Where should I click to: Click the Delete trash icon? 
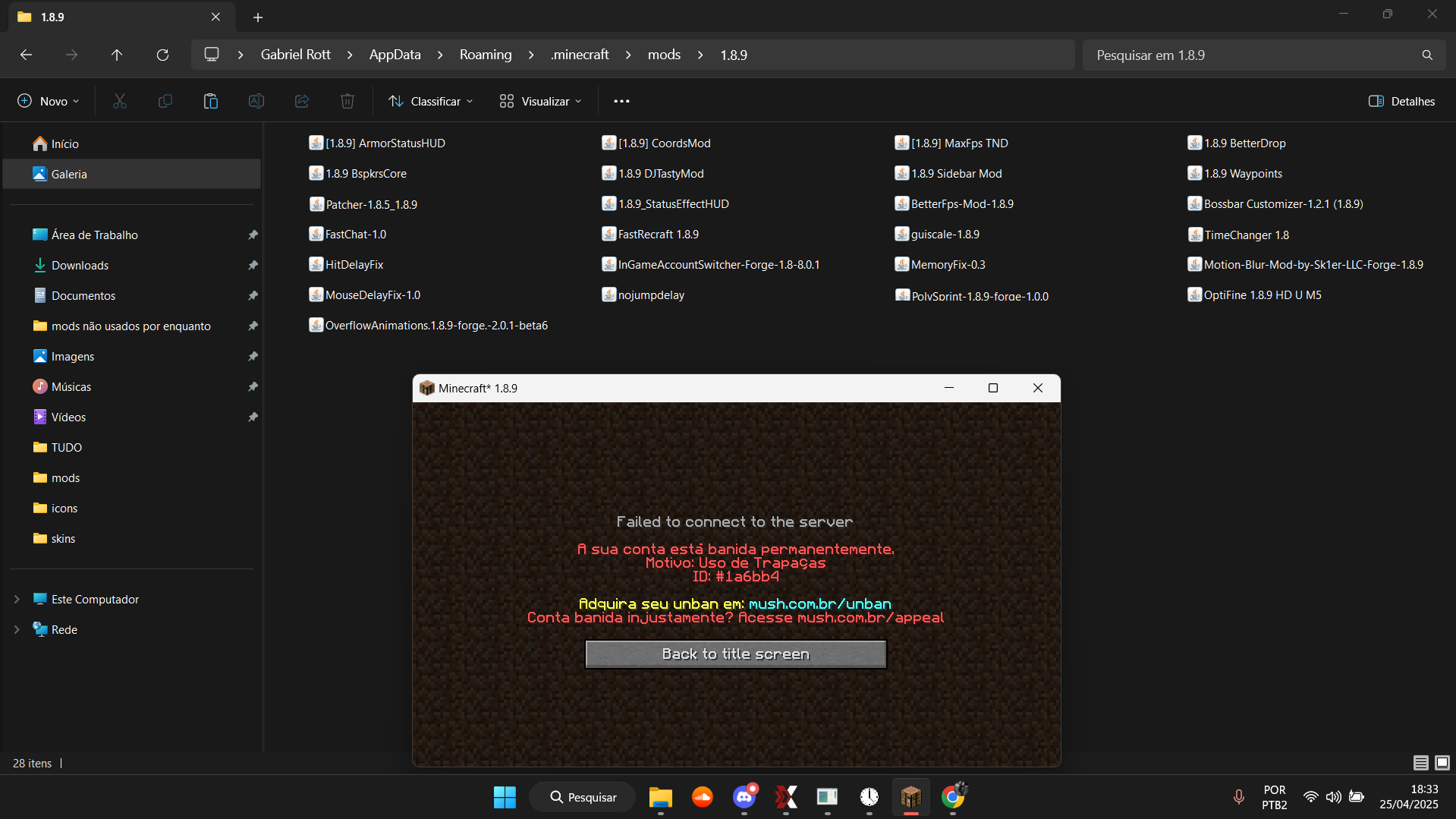click(347, 101)
